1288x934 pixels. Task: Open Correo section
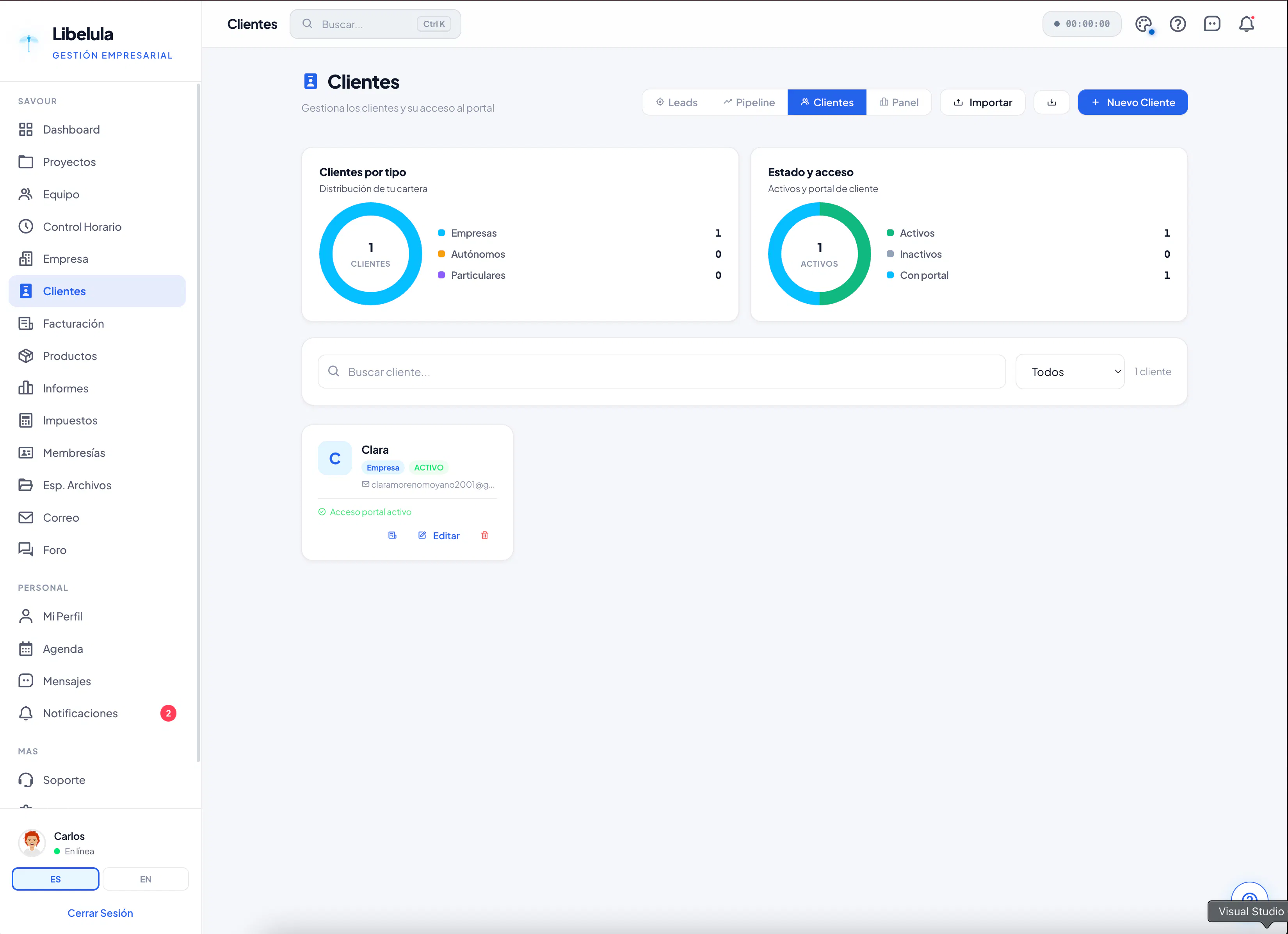[x=97, y=517]
